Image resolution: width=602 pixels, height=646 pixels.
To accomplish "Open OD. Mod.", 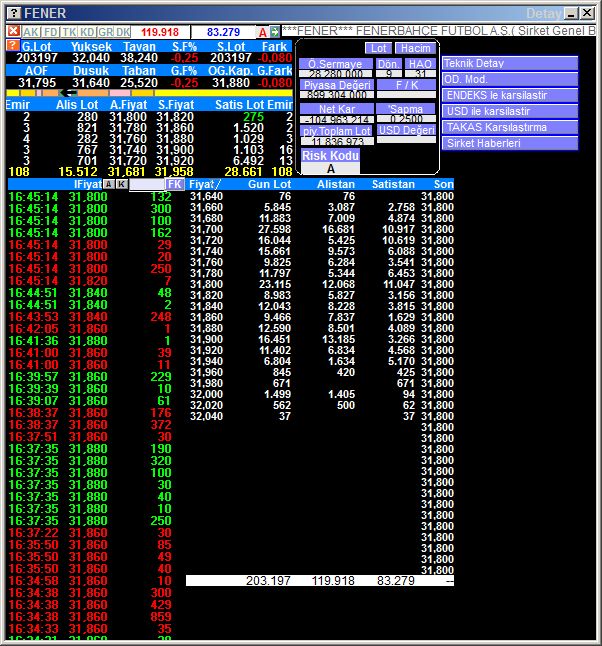I will tap(510, 79).
